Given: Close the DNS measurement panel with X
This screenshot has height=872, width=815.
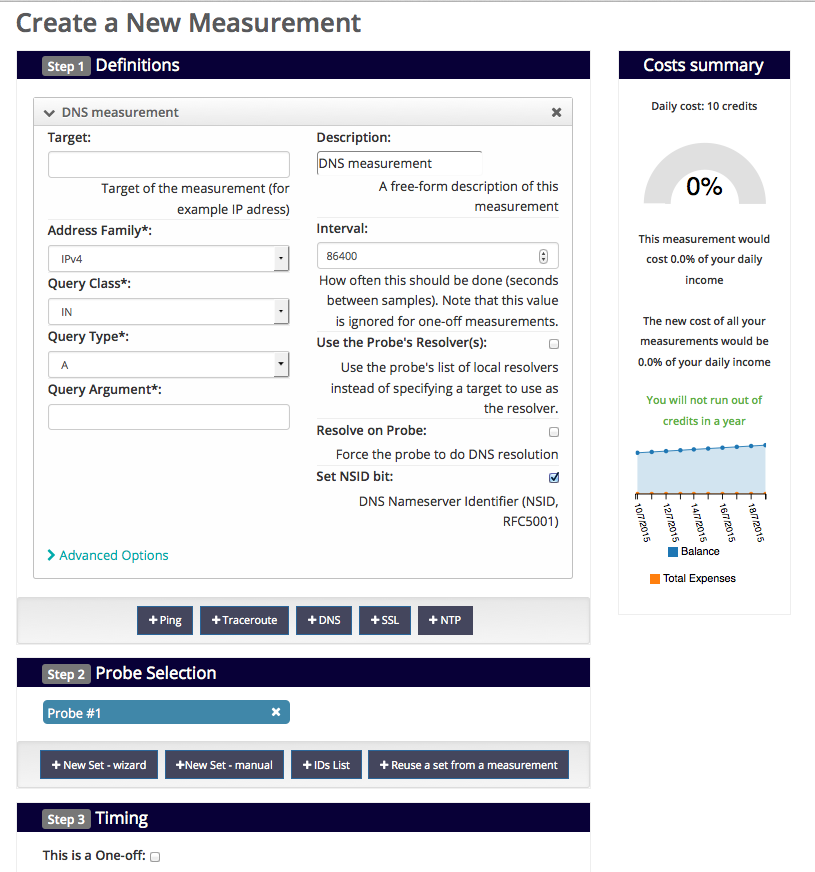Looking at the screenshot, I should point(556,112).
